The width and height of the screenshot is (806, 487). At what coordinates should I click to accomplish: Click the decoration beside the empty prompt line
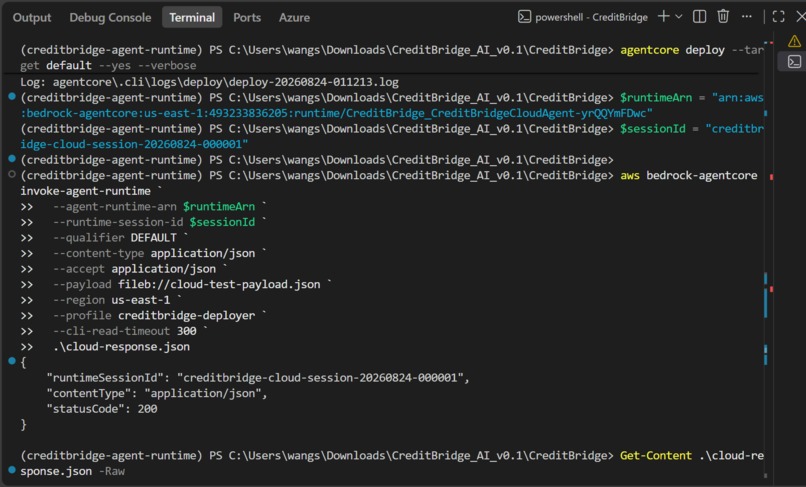point(12,159)
